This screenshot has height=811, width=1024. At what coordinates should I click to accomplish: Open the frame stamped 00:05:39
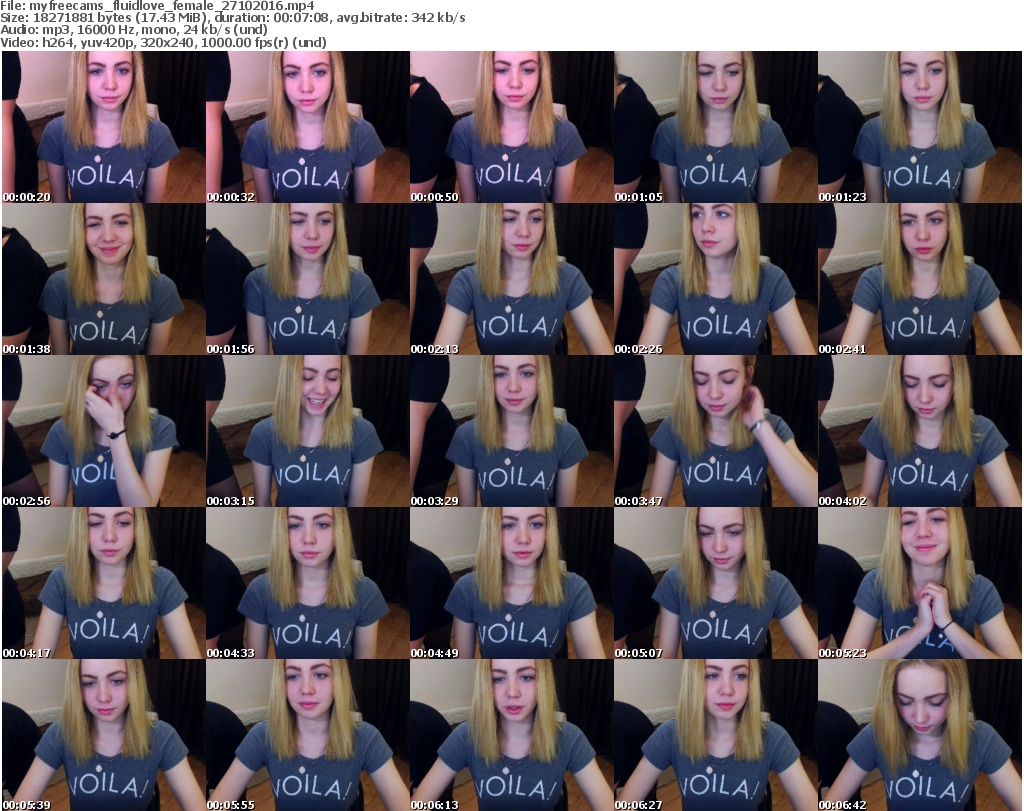(103, 735)
